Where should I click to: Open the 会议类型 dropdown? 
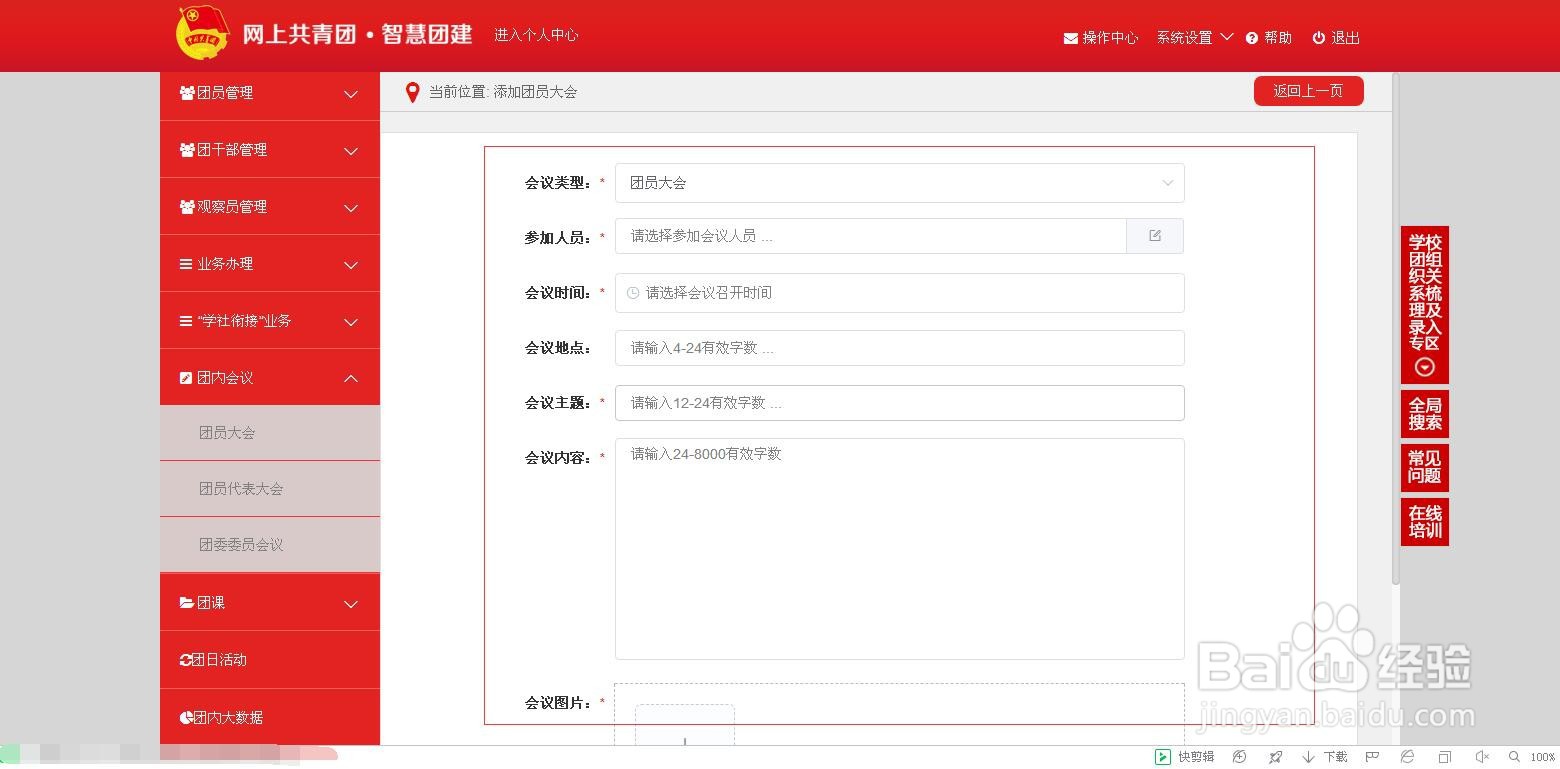(1165, 183)
